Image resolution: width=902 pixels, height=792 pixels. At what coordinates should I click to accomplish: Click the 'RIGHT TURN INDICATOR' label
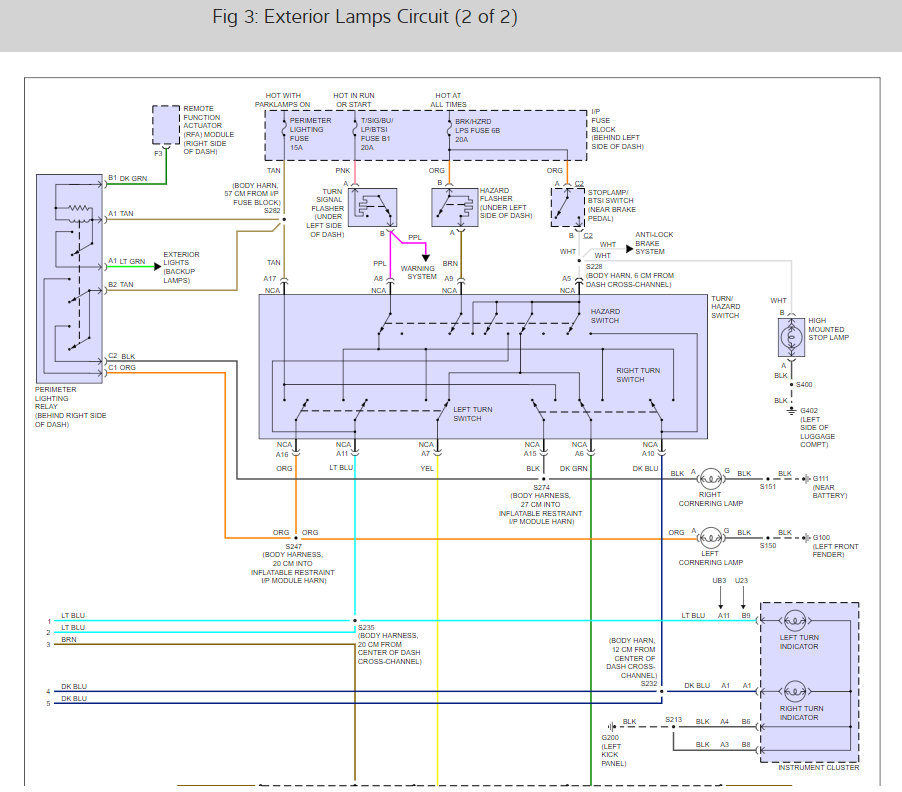click(801, 713)
